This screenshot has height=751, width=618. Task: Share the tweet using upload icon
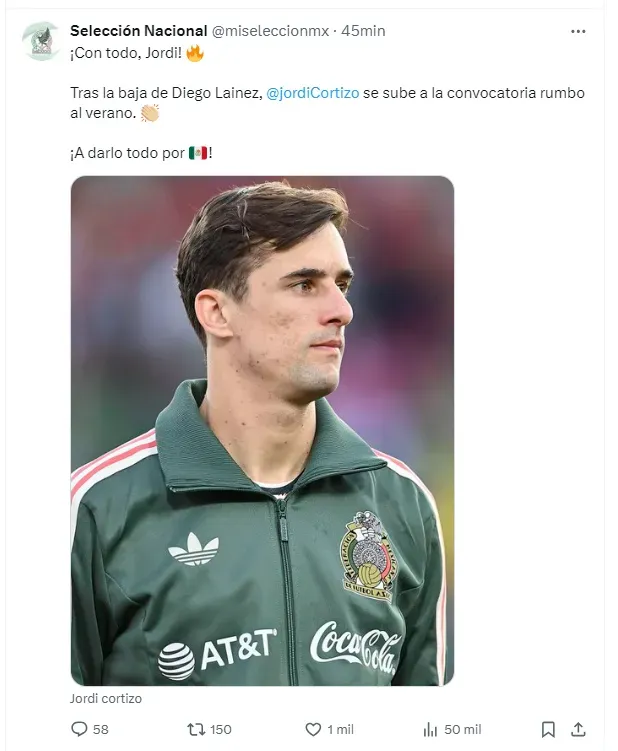coord(578,729)
